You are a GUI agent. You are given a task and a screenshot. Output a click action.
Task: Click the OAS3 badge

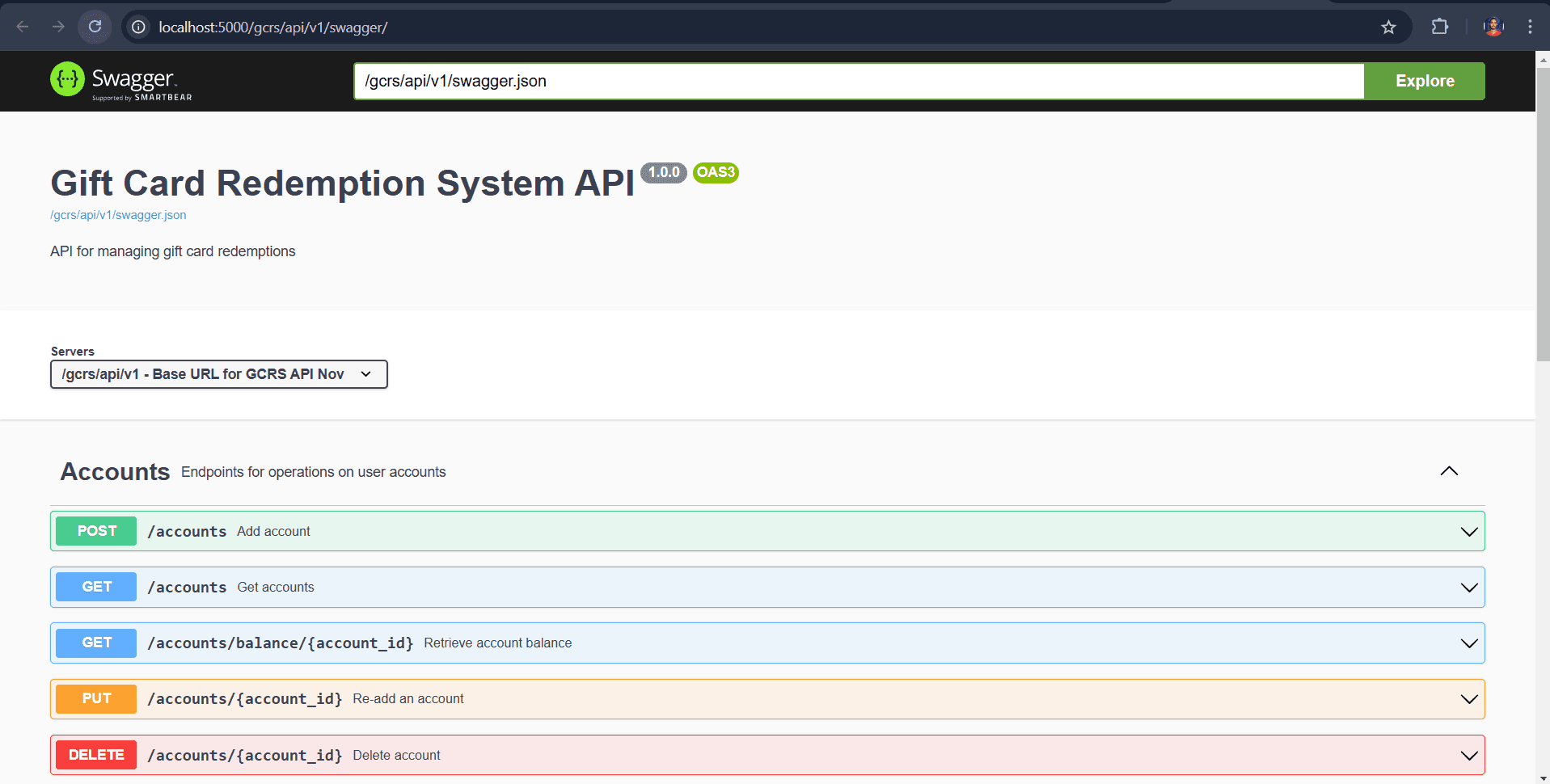click(716, 172)
